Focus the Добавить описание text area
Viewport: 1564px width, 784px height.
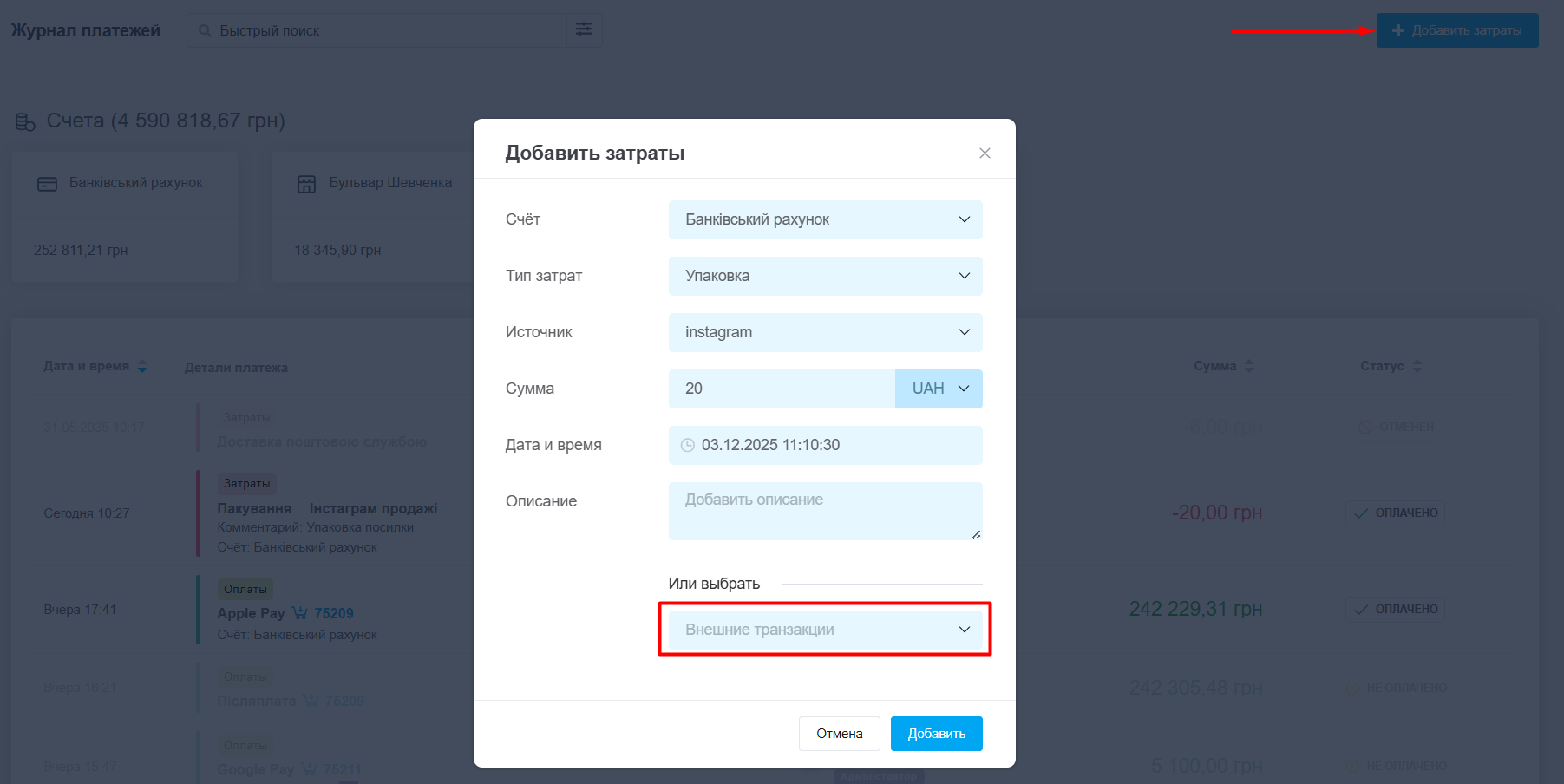click(x=825, y=511)
